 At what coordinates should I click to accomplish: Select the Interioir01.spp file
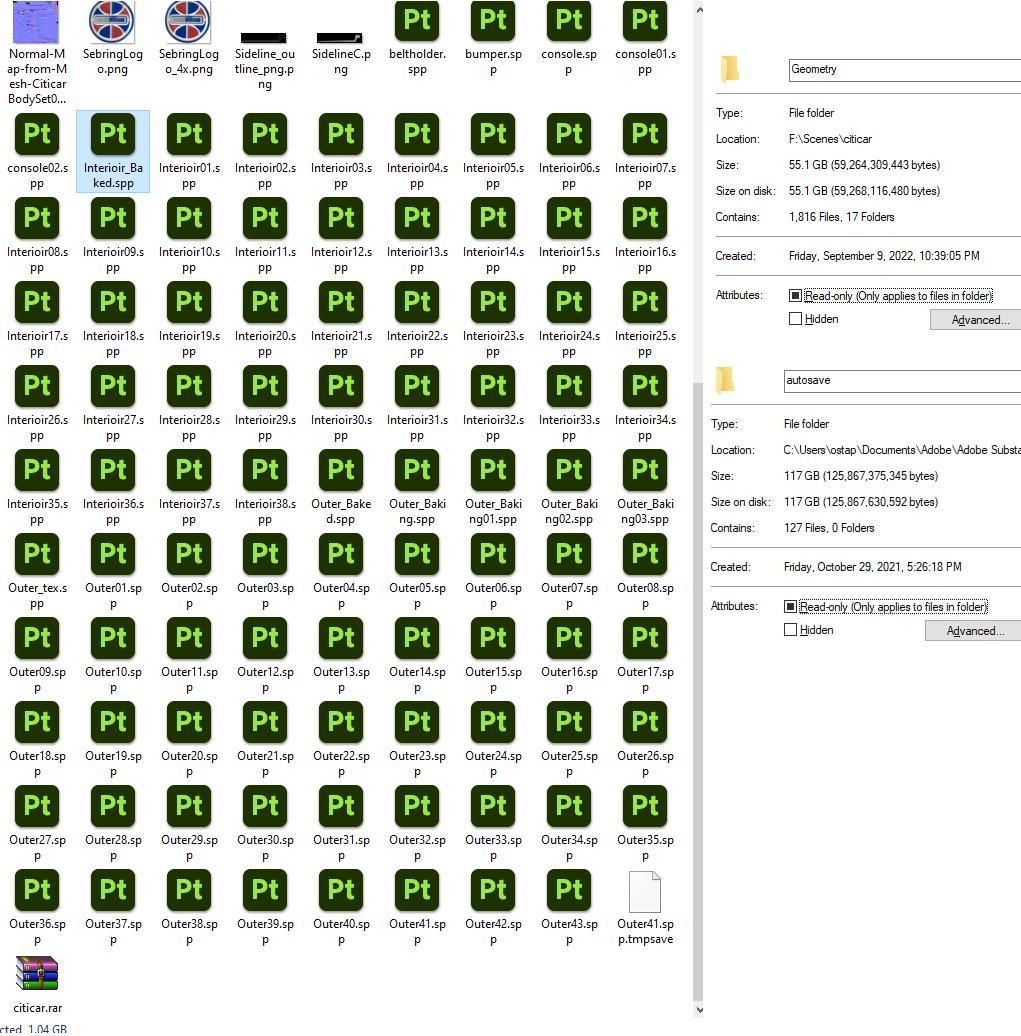coord(189,151)
